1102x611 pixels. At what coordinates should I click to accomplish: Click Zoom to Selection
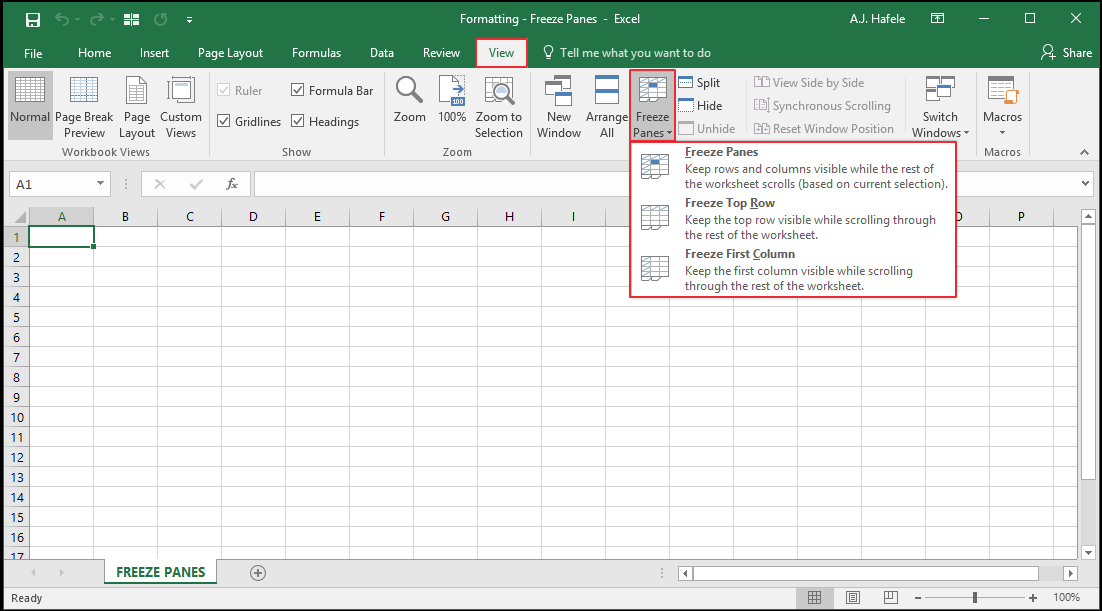click(498, 105)
